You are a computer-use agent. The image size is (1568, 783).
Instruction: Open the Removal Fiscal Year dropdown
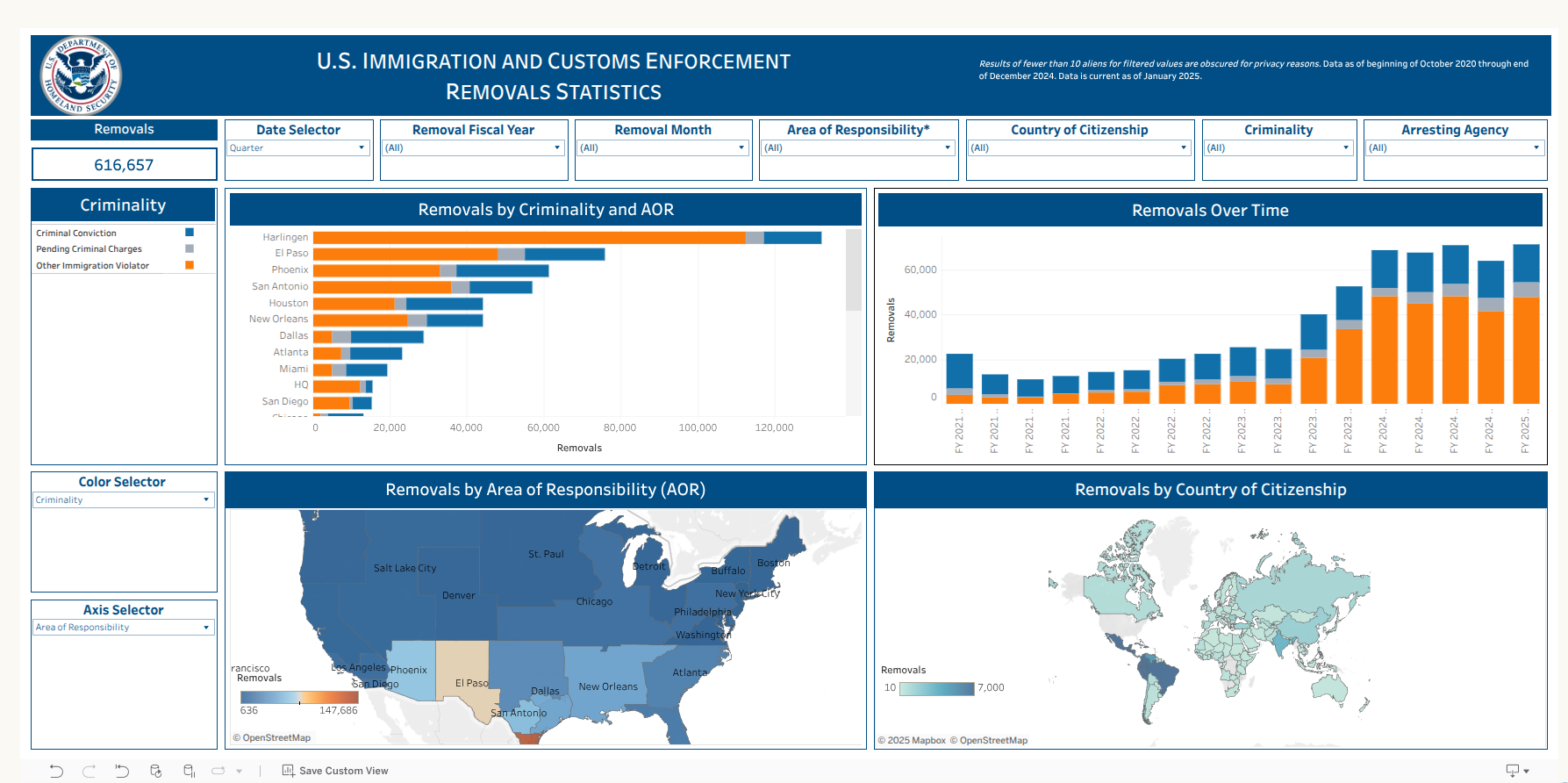pos(473,148)
